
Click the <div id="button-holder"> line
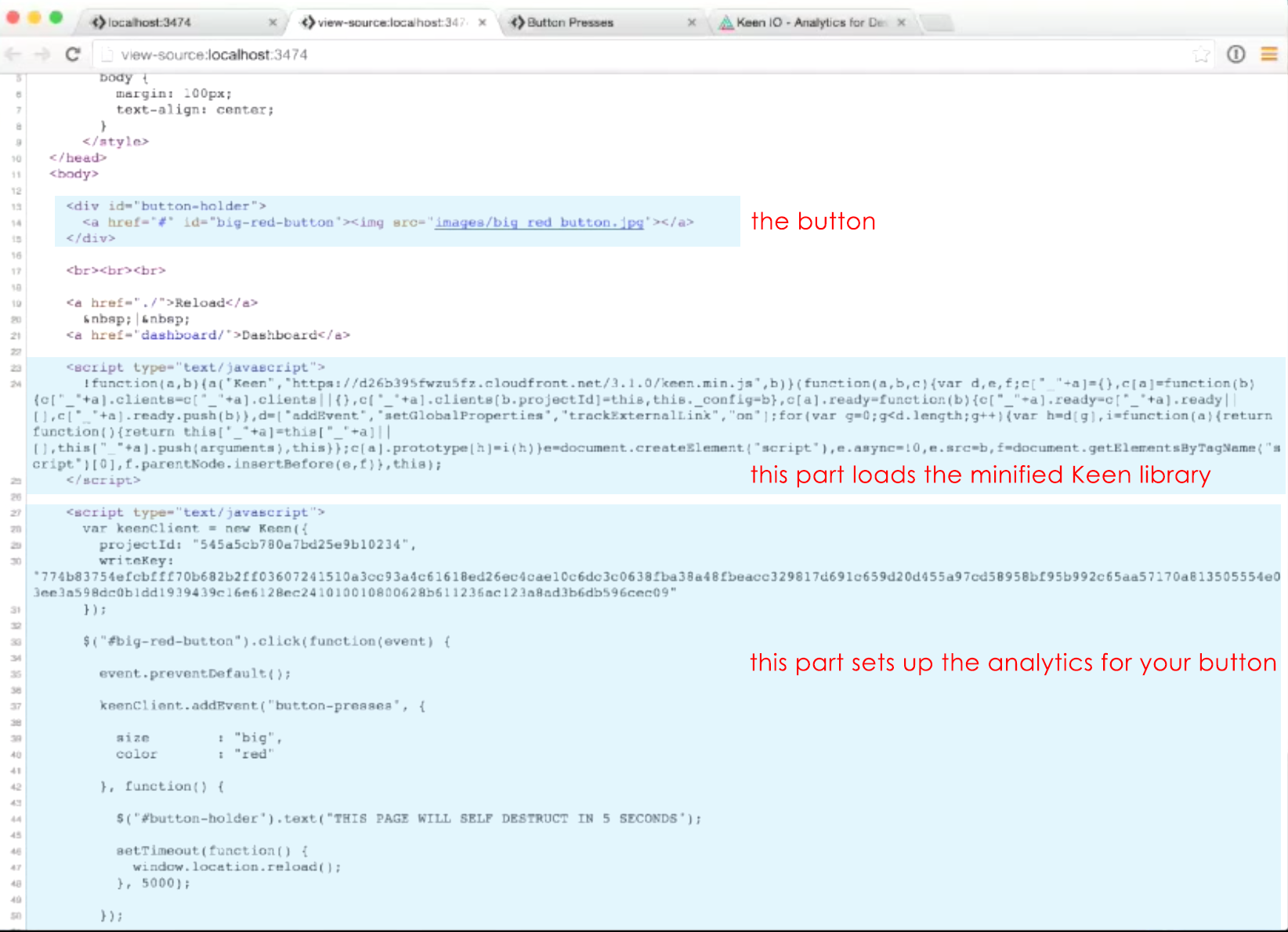coord(166,206)
